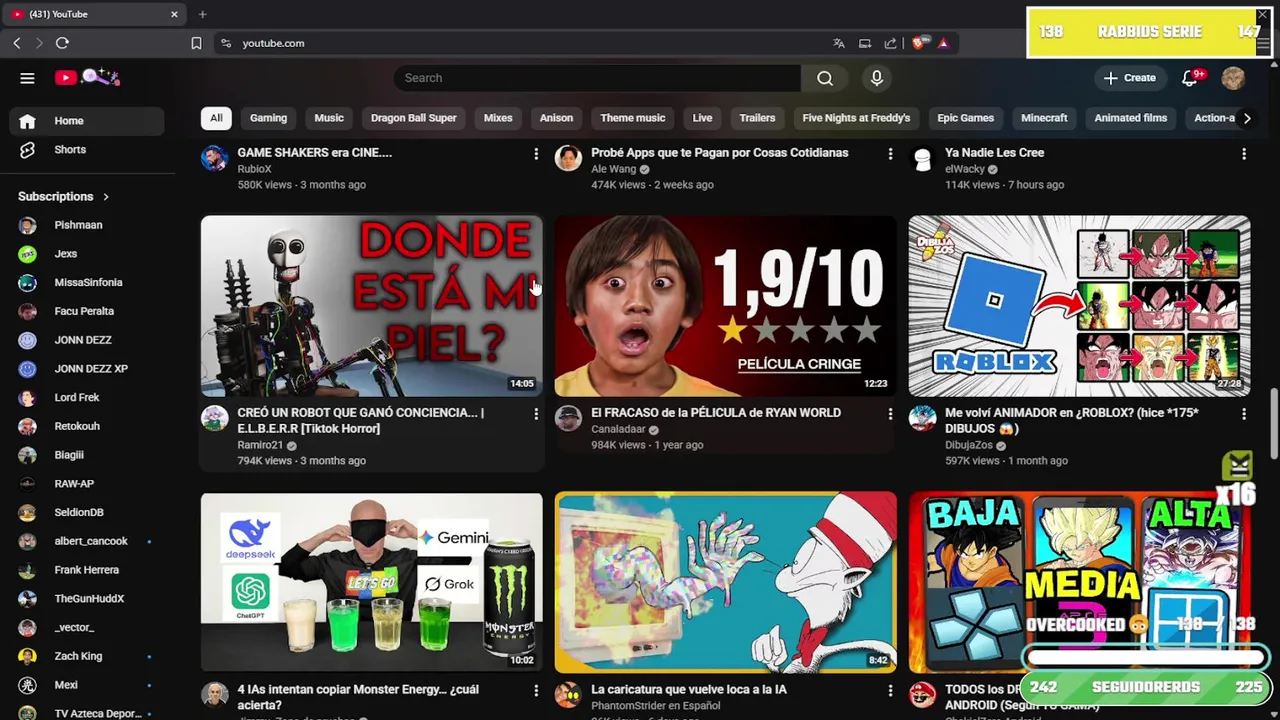Select the Minecraft filter chip
The width and height of the screenshot is (1280, 720).
(1044, 118)
